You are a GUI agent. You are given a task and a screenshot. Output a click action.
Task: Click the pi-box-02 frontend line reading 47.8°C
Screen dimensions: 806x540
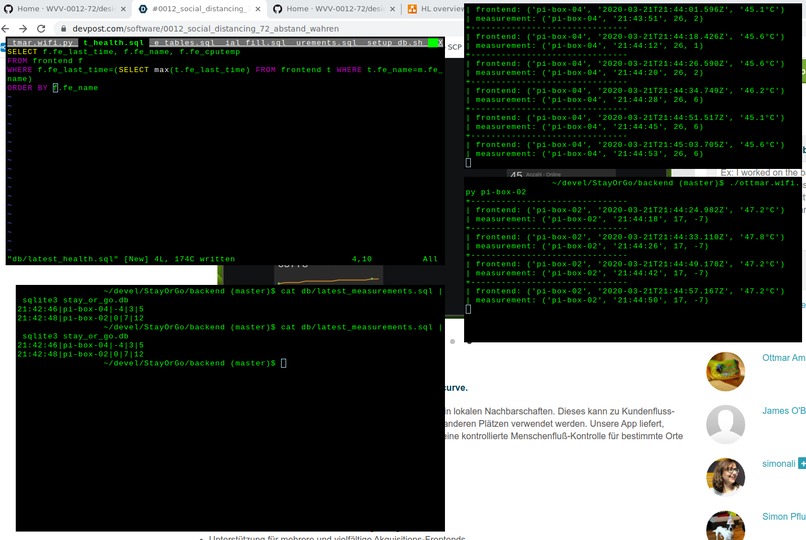coord(630,237)
